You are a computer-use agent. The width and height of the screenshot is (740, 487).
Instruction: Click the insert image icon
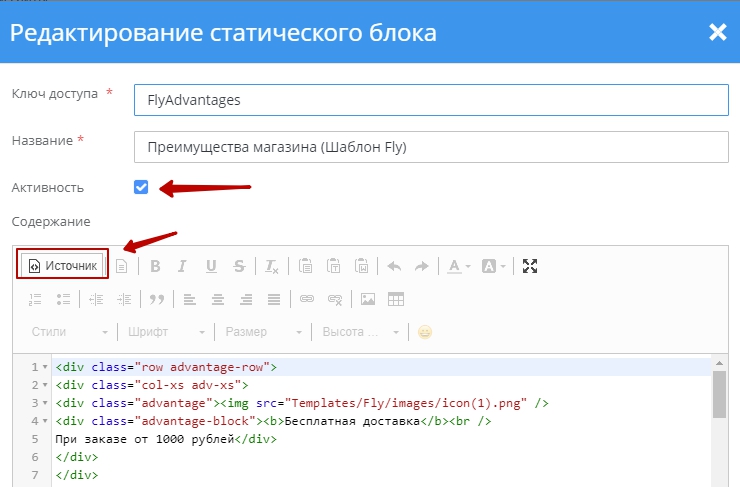(368, 299)
